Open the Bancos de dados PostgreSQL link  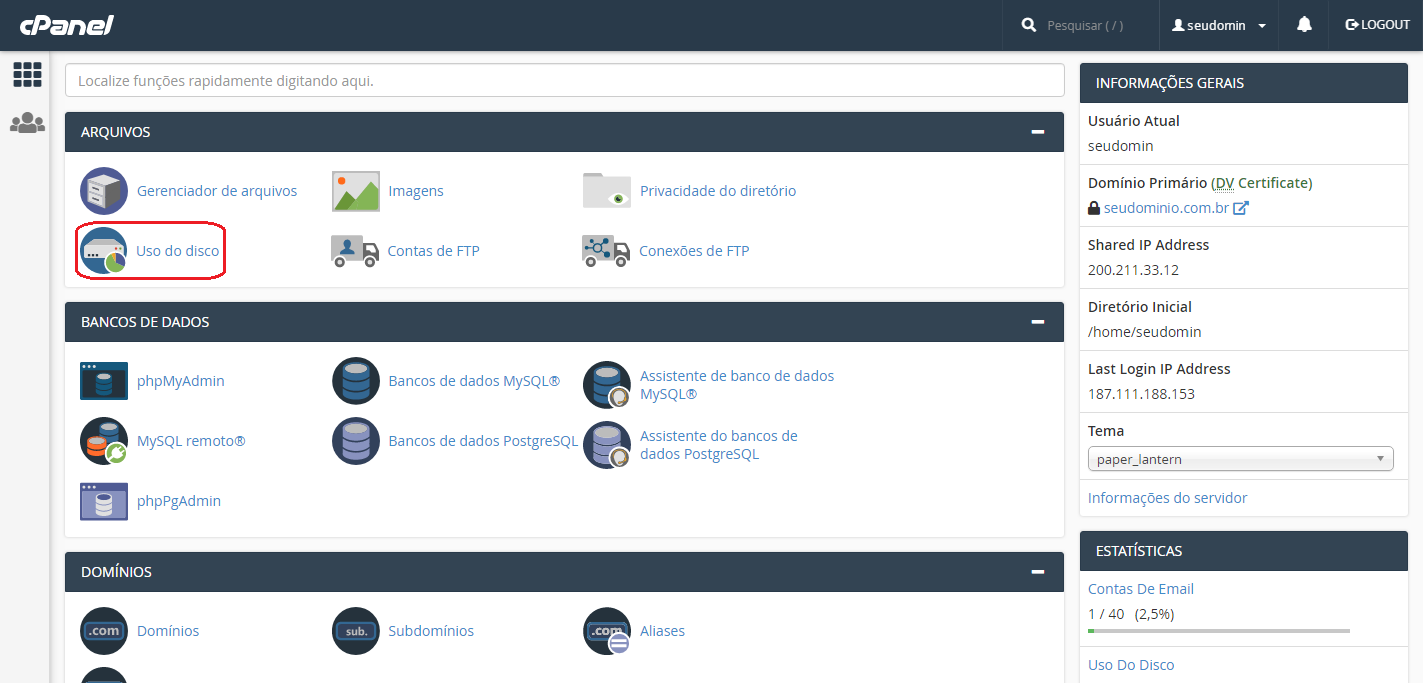[x=483, y=441]
